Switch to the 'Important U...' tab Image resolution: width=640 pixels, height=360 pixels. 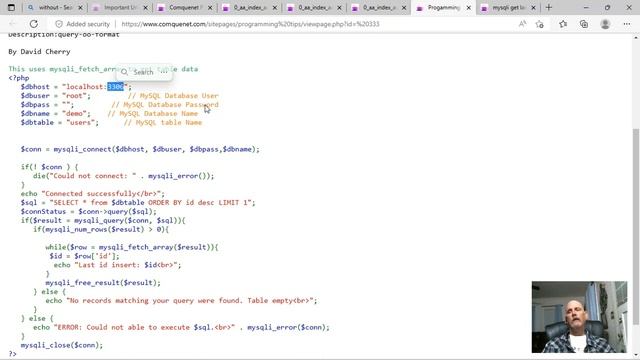(x=119, y=8)
